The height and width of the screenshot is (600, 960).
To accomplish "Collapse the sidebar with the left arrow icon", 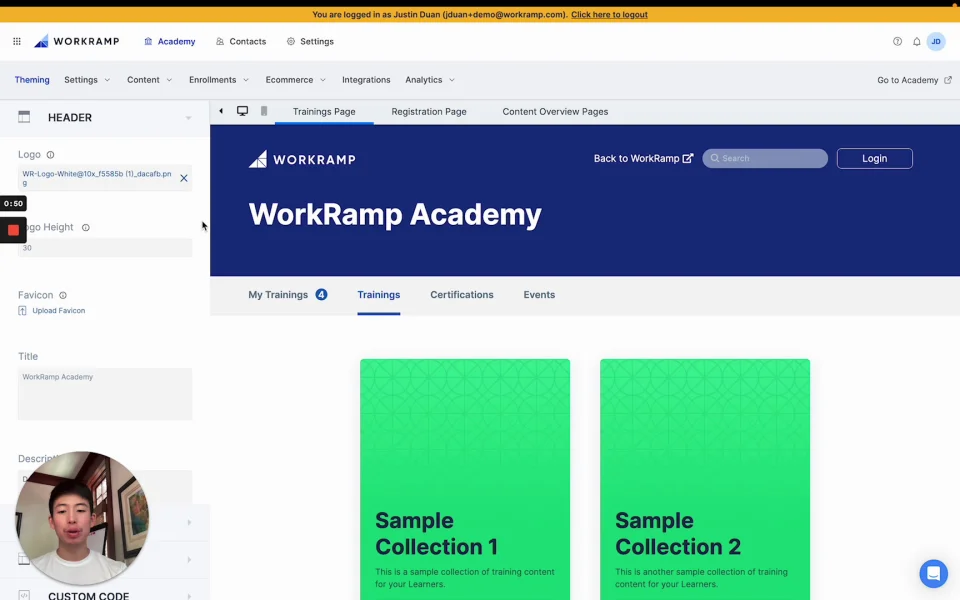I will [x=221, y=111].
